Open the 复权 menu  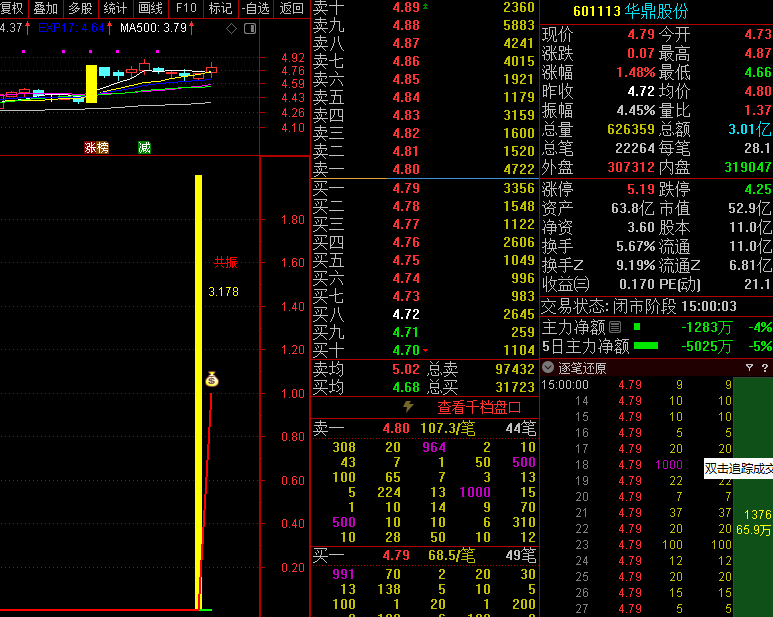12,8
